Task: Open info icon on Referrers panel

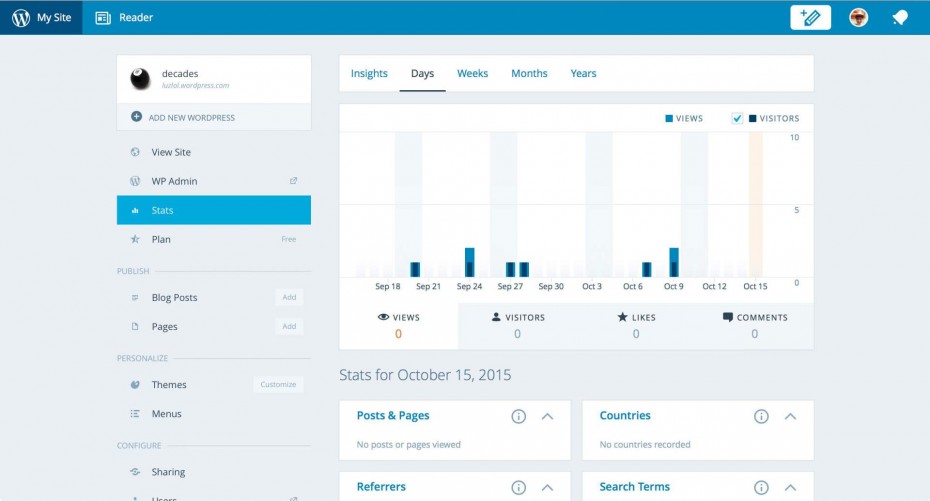Action: (x=518, y=487)
